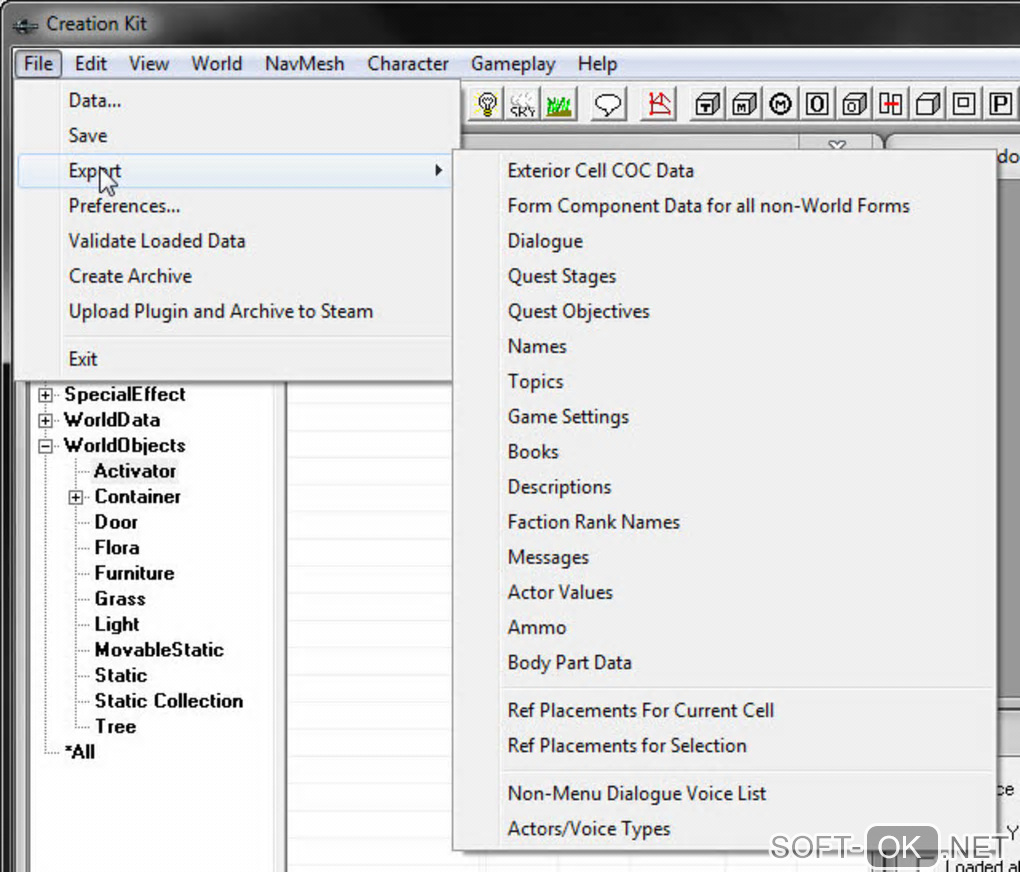This screenshot has height=872, width=1020.
Task: Expand the Container tree node
Action: coord(75,497)
